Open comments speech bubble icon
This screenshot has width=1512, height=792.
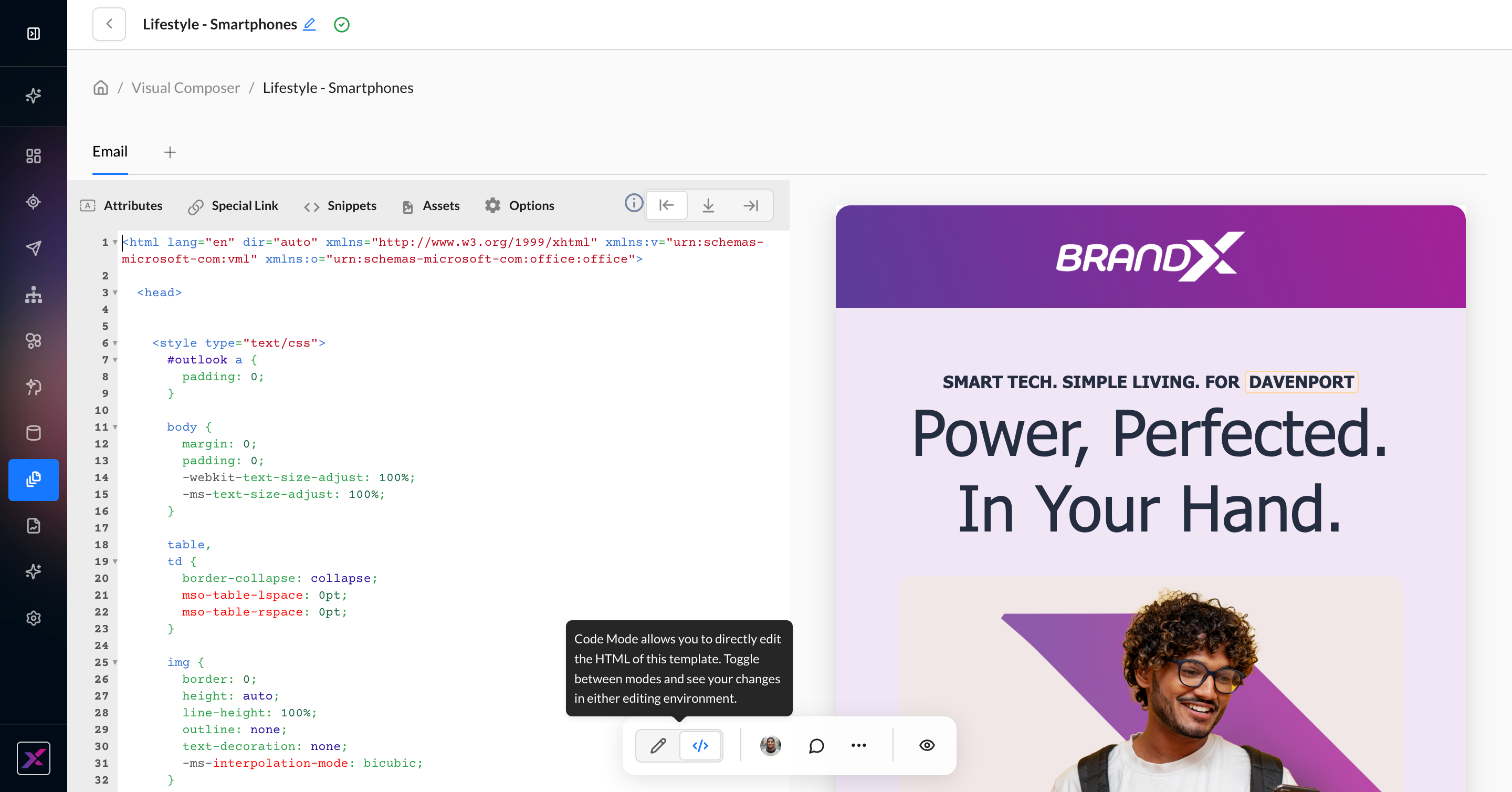click(816, 746)
